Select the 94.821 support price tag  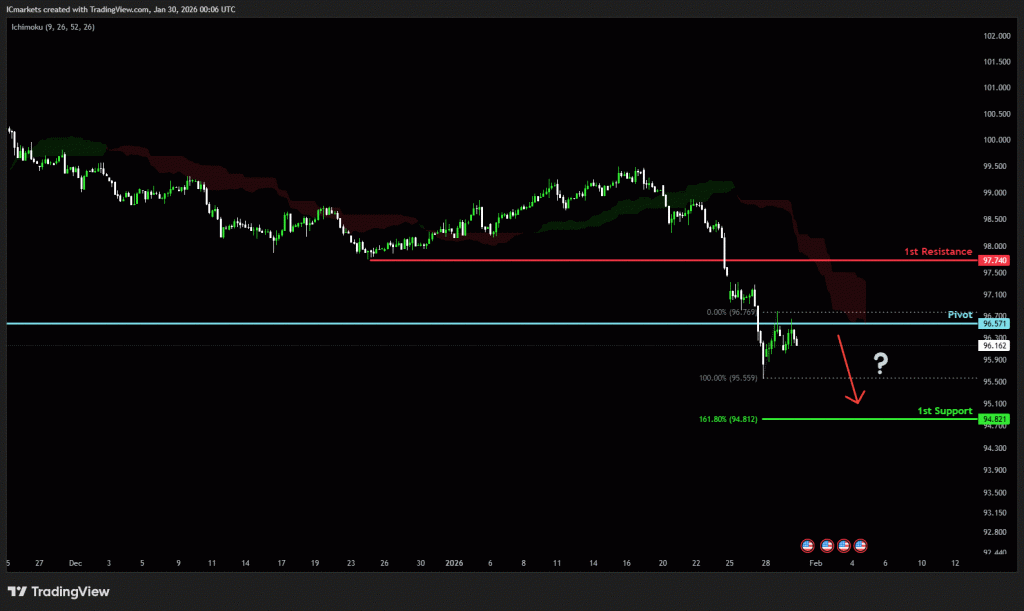click(x=994, y=419)
